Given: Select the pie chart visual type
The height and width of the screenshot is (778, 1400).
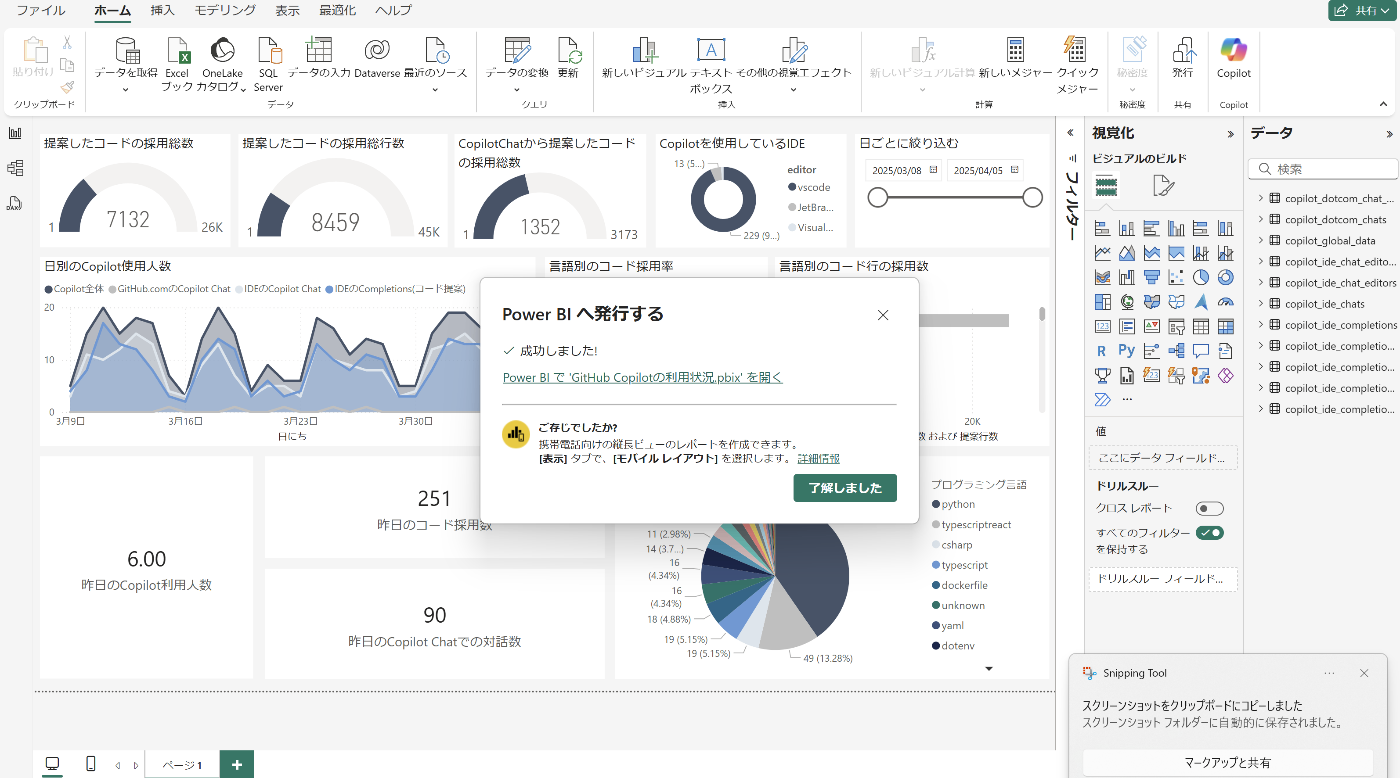Looking at the screenshot, I should pyautogui.click(x=1200, y=277).
